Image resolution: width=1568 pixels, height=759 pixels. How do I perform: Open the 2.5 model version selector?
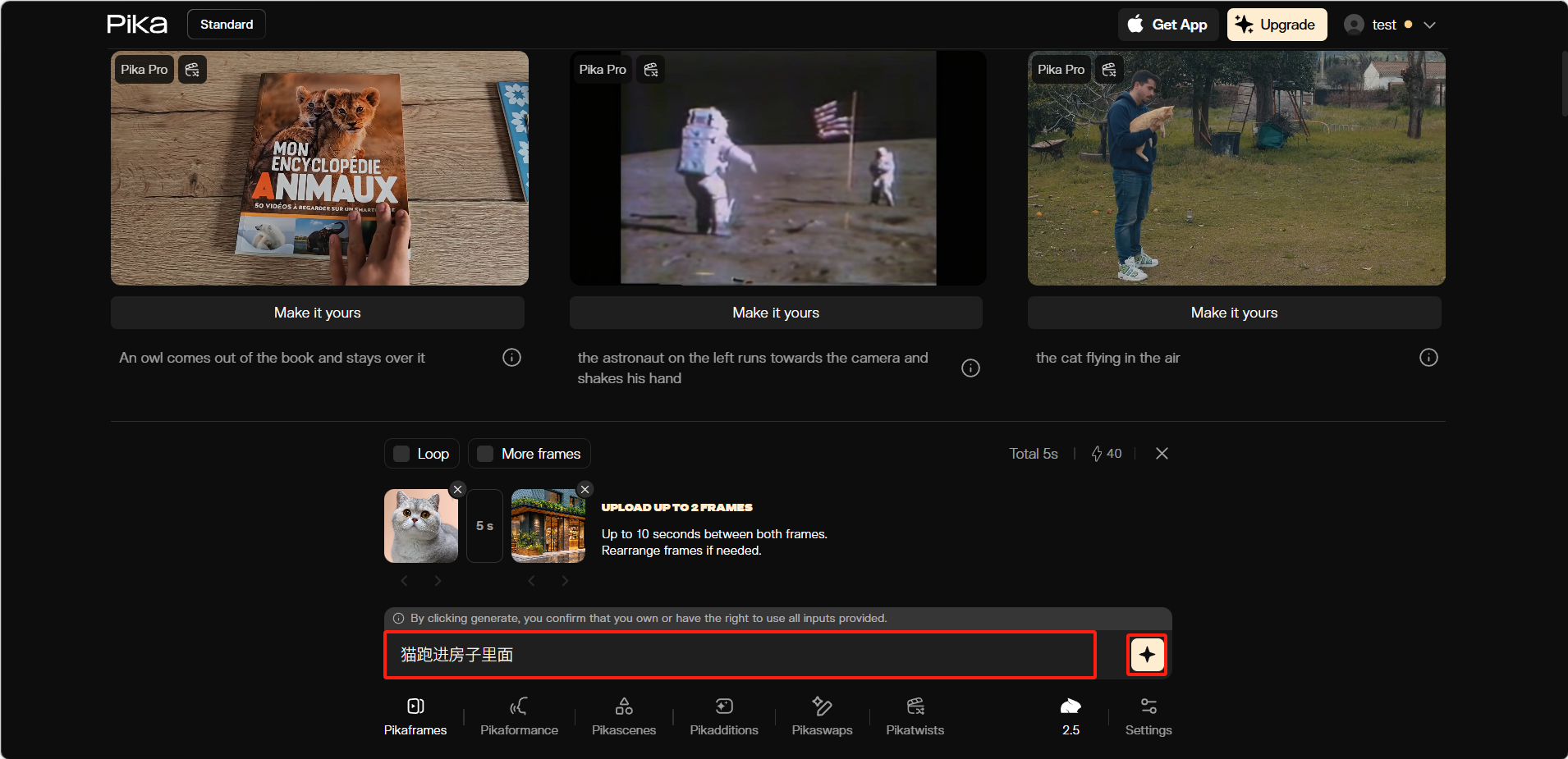click(1071, 716)
